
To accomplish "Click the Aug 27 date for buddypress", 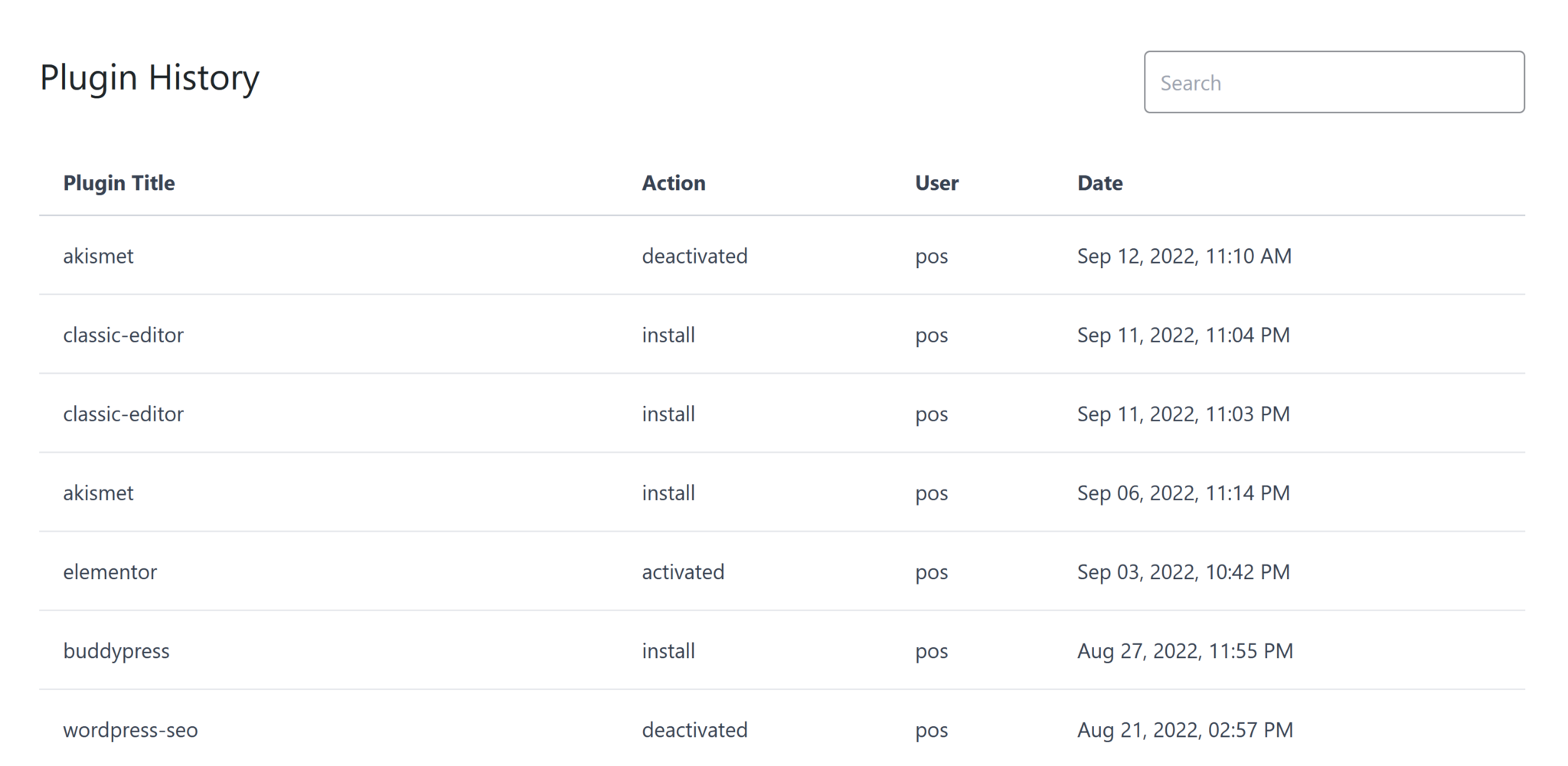I will tap(1185, 650).
